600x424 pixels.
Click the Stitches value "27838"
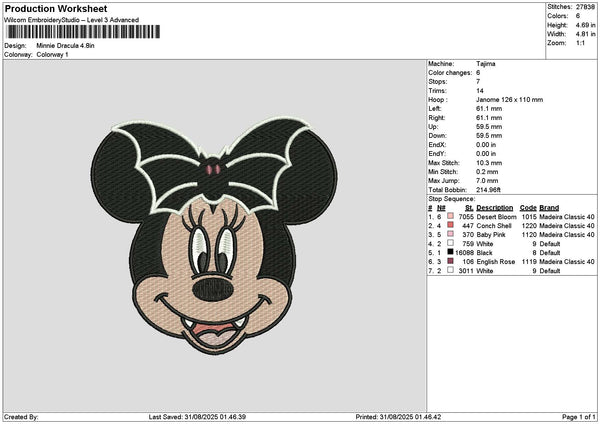(x=585, y=7)
